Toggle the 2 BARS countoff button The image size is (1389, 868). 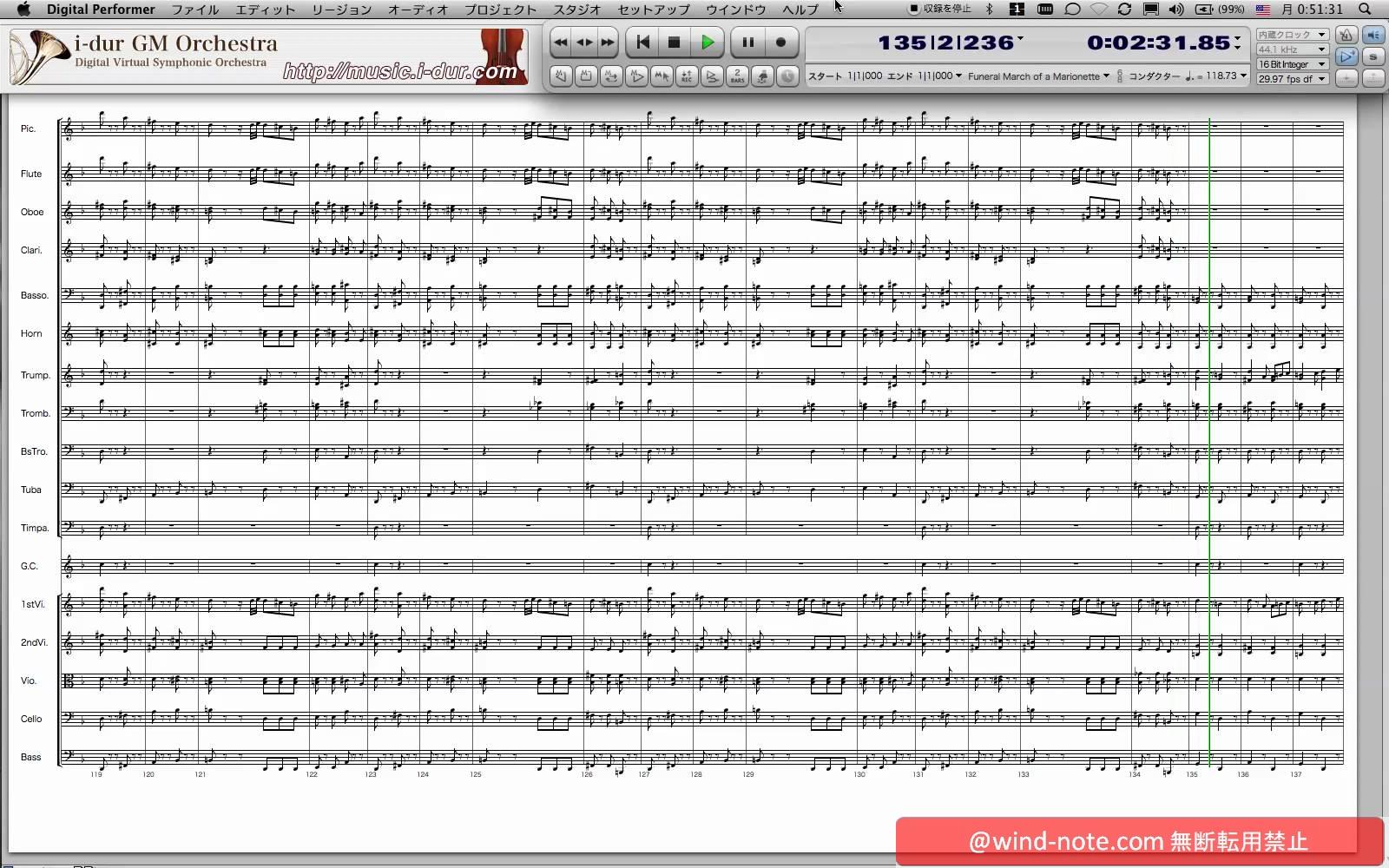[737, 76]
